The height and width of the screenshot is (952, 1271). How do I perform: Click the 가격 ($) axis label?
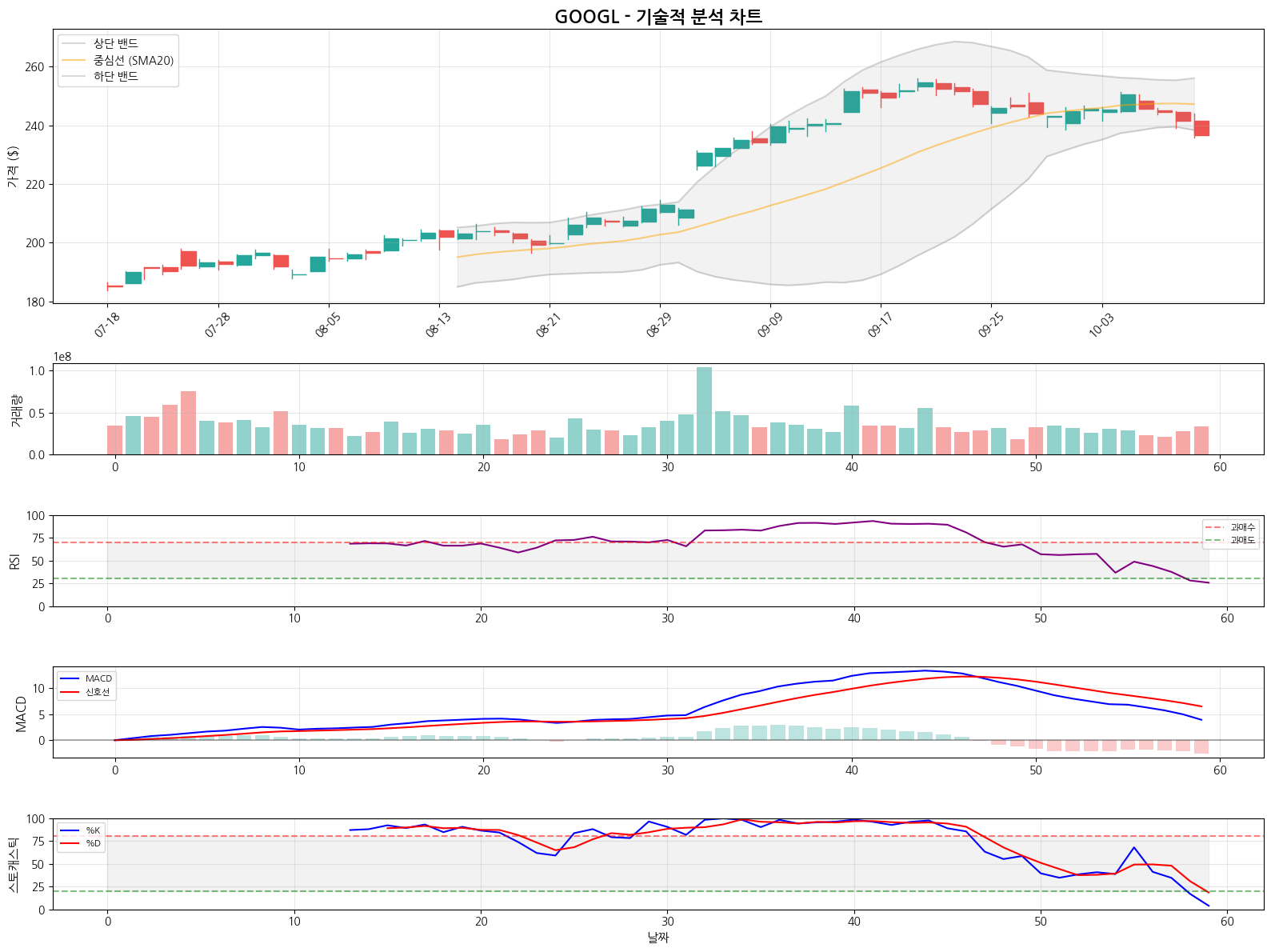(13, 166)
